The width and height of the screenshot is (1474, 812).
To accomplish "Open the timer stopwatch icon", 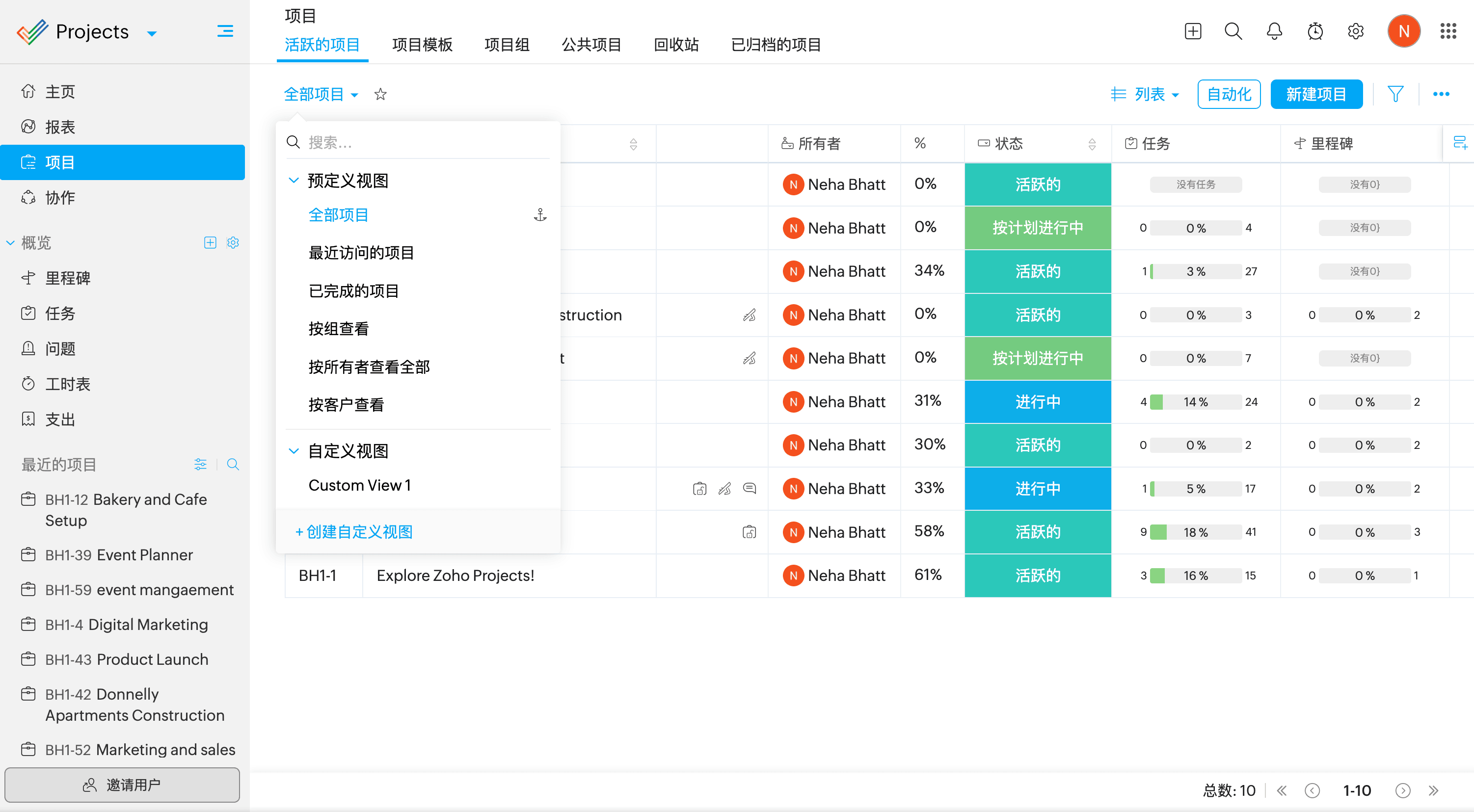I will coord(1315,31).
